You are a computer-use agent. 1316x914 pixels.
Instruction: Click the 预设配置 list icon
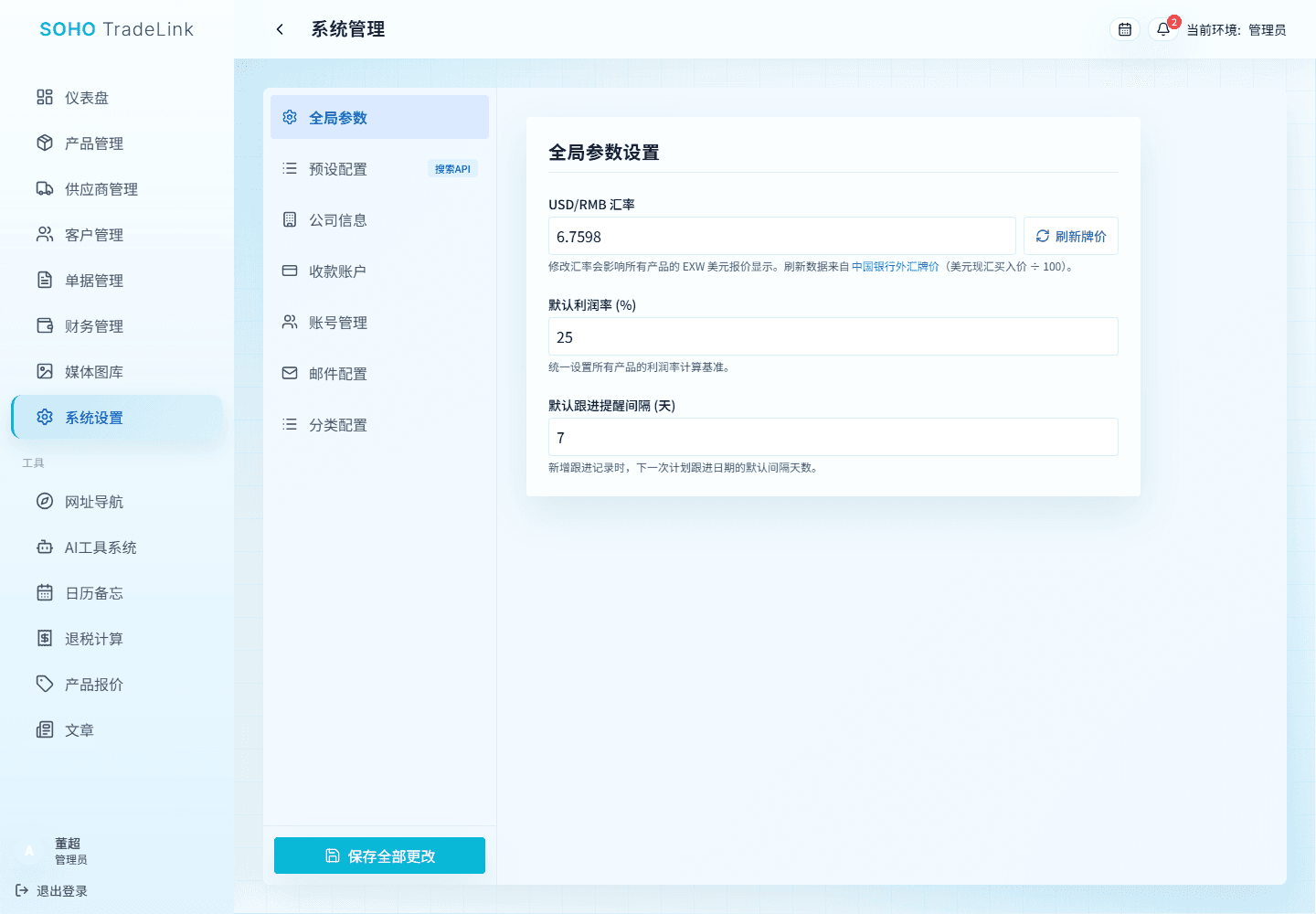(x=290, y=168)
